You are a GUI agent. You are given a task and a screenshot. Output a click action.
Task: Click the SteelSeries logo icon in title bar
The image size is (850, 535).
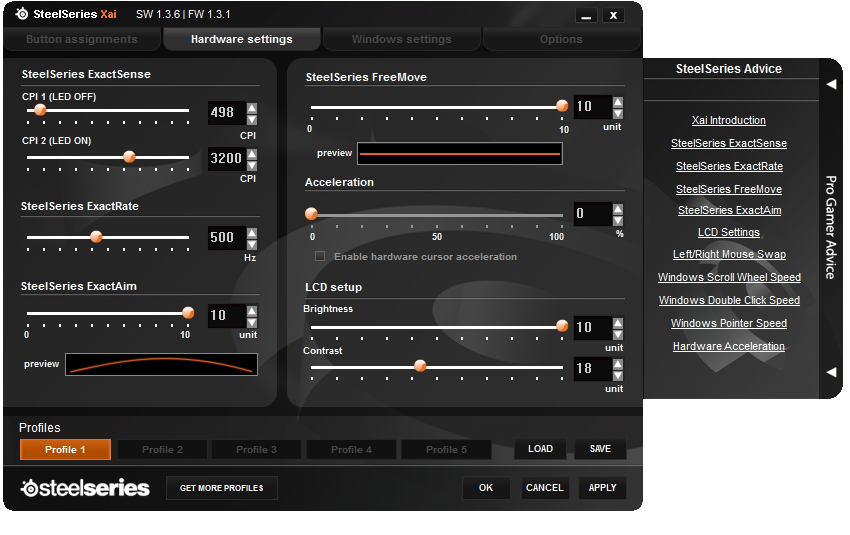tap(22, 14)
